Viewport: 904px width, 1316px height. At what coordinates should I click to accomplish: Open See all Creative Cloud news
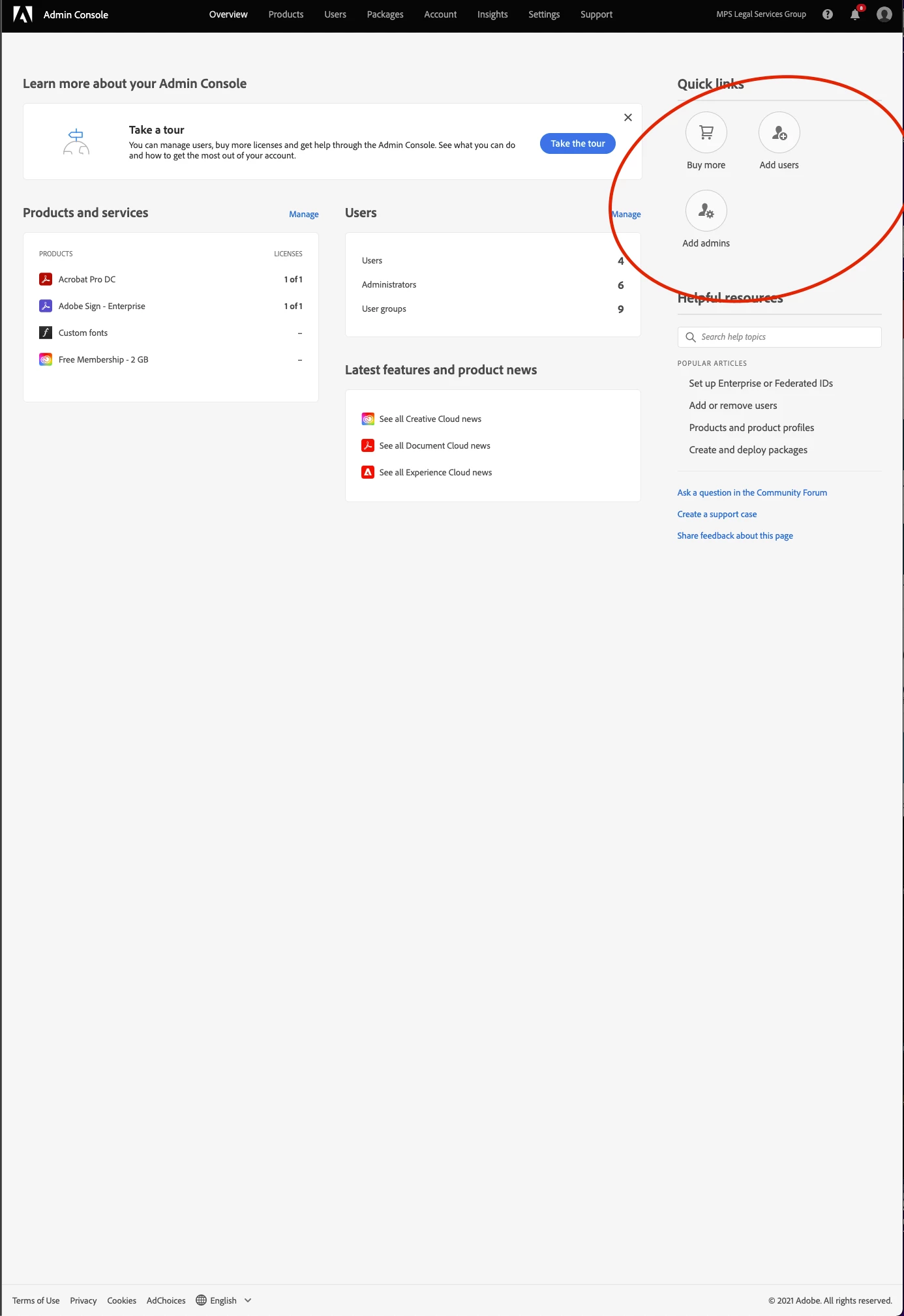click(430, 419)
